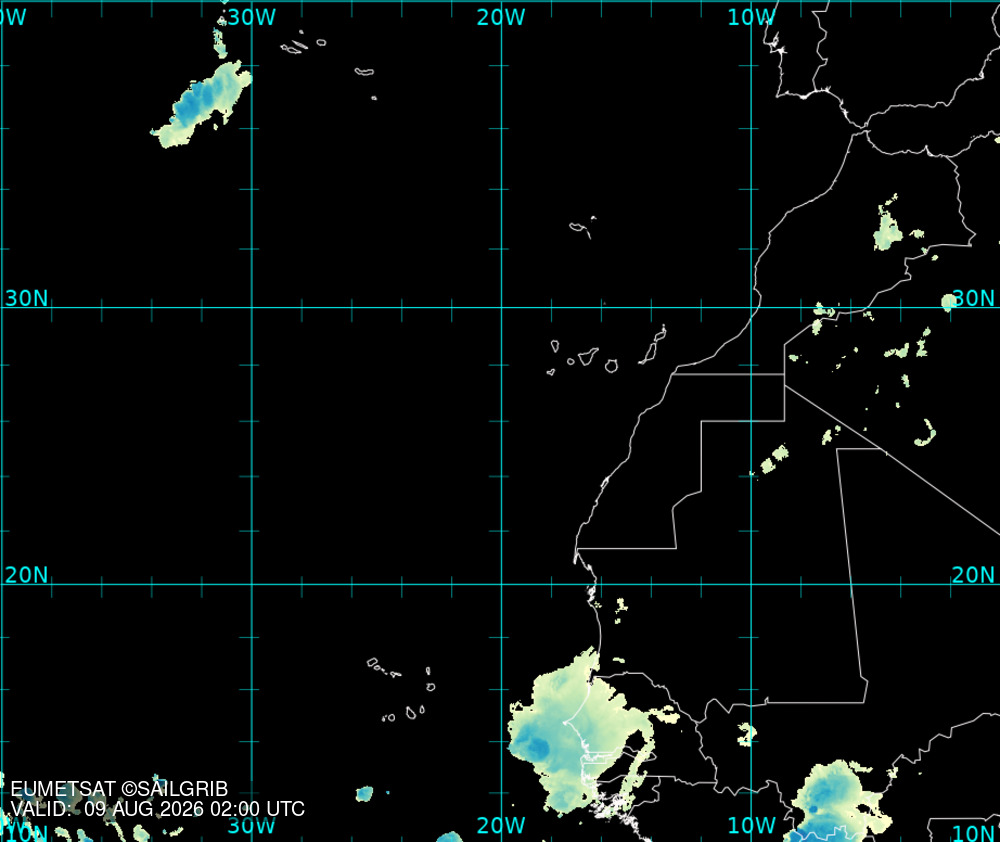Click the 20N label on right edge

pyautogui.click(x=973, y=575)
